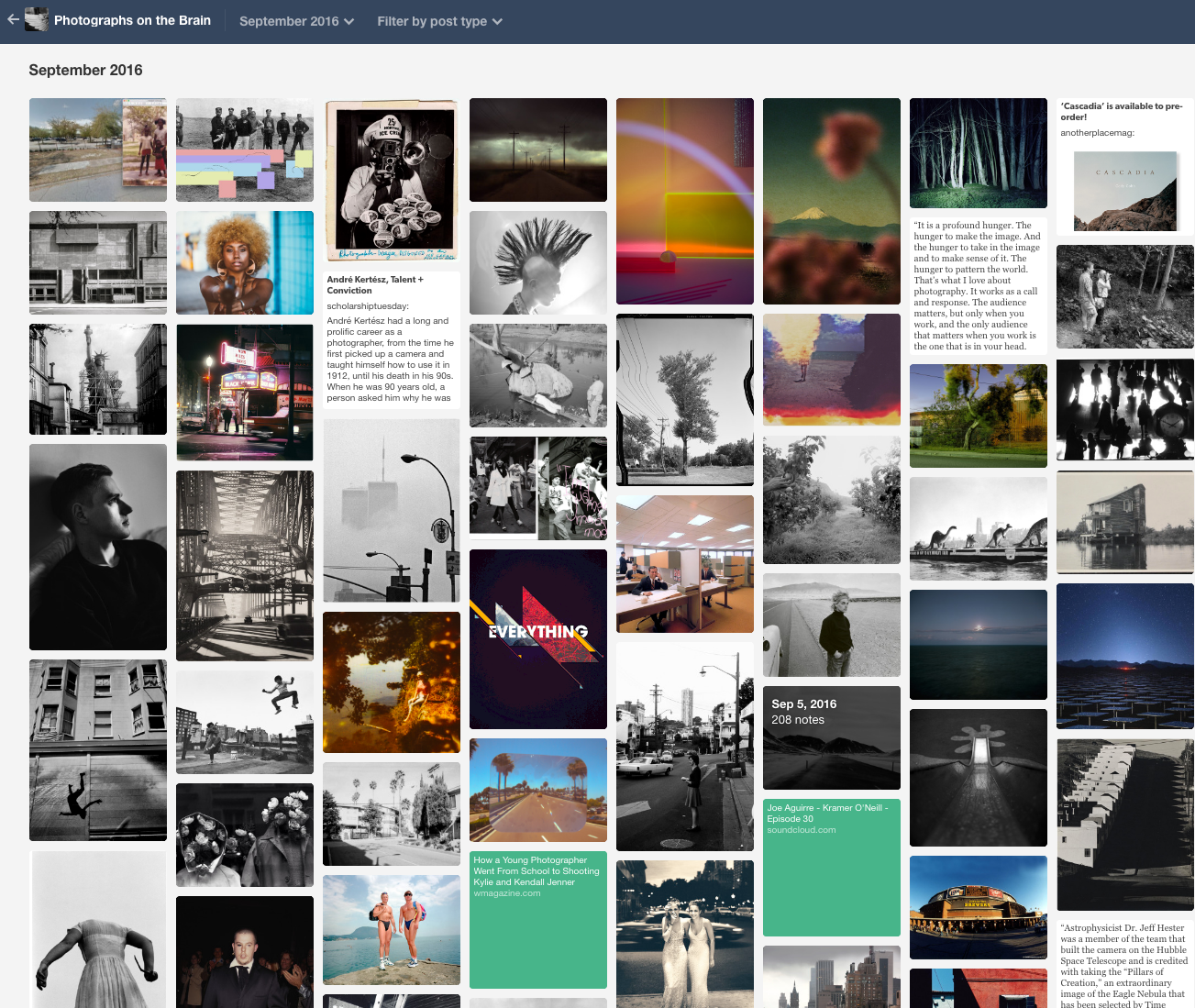
Task: Open the abstract orange and purple gradient image
Action: pyautogui.click(x=685, y=201)
